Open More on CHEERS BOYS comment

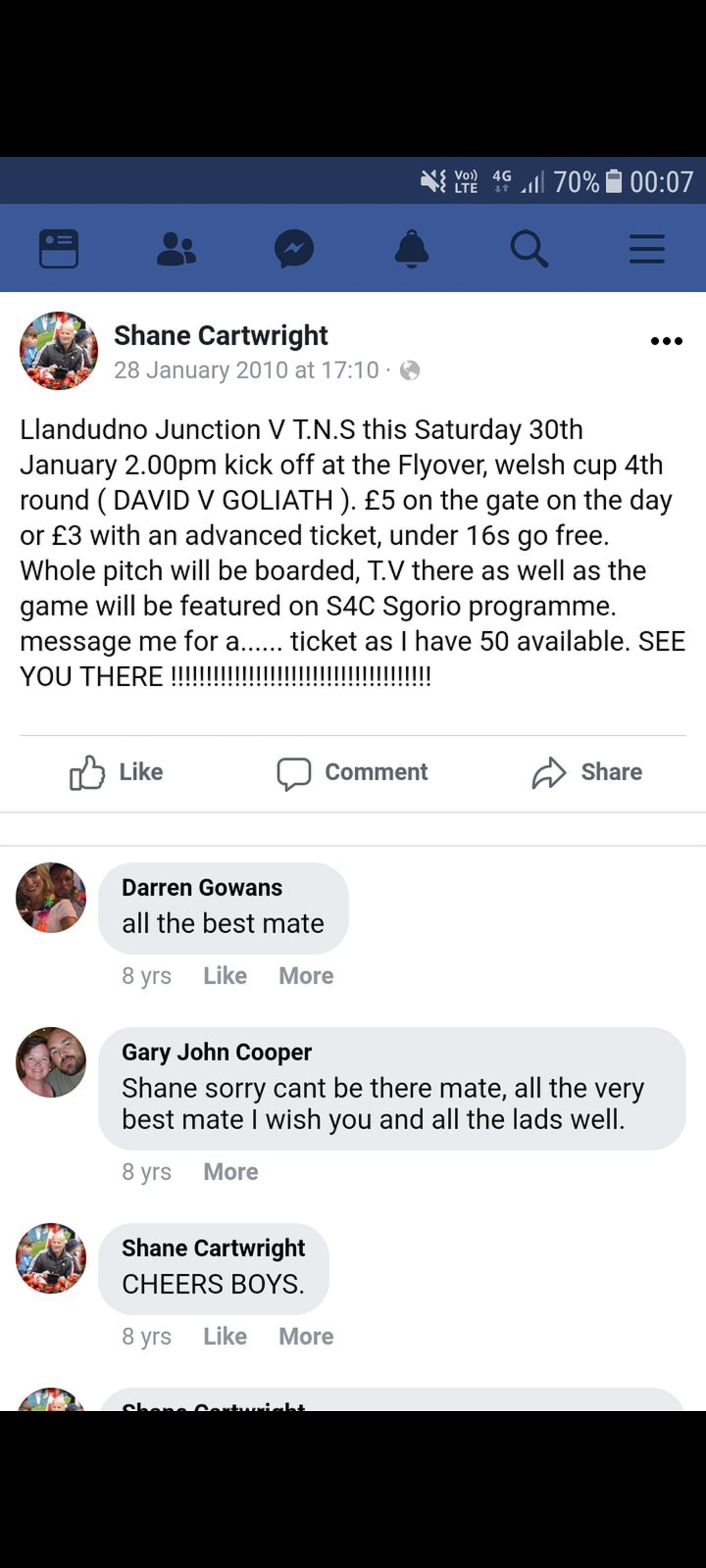(x=306, y=1336)
